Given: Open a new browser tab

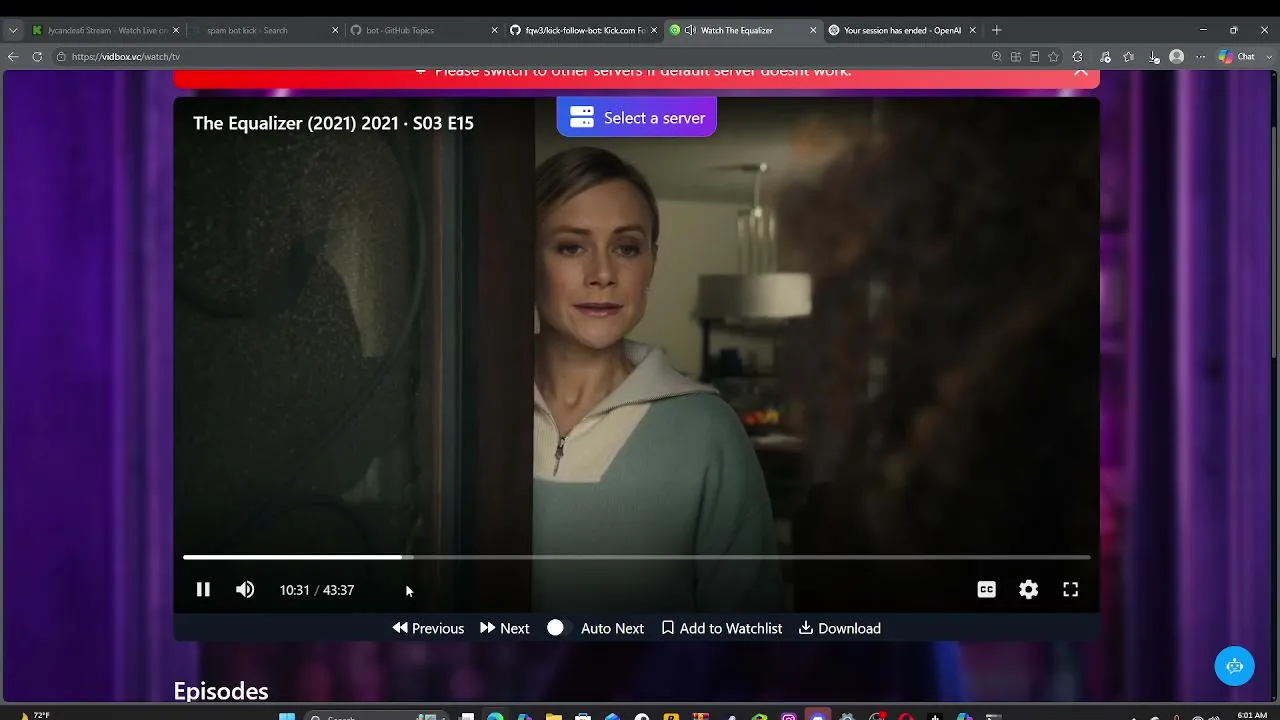Looking at the screenshot, I should click(x=996, y=30).
